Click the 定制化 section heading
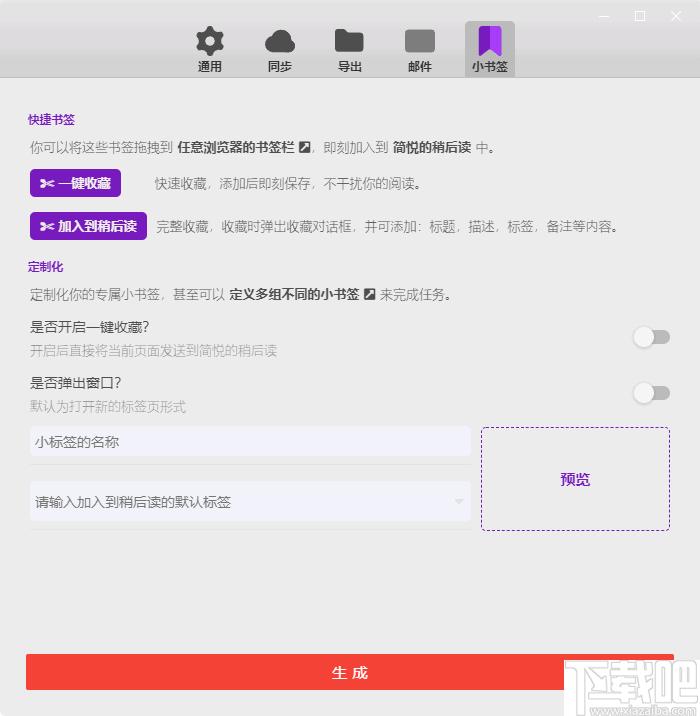This screenshot has width=700, height=716. [x=45, y=267]
